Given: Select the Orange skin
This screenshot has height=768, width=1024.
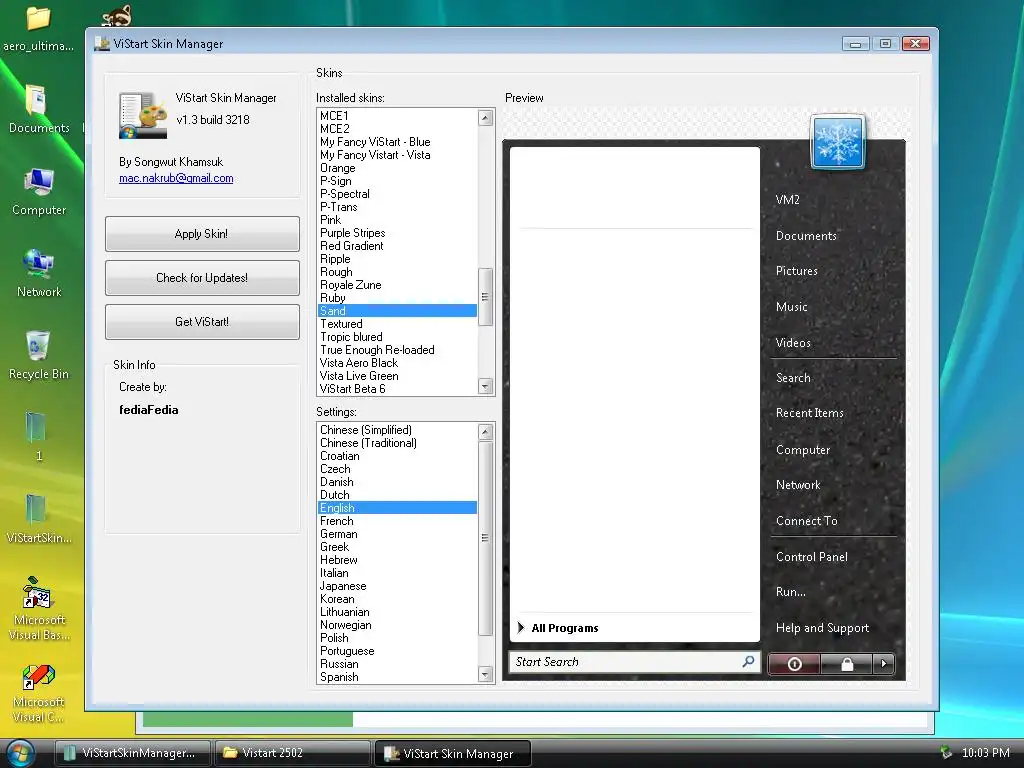Looking at the screenshot, I should (x=397, y=168).
